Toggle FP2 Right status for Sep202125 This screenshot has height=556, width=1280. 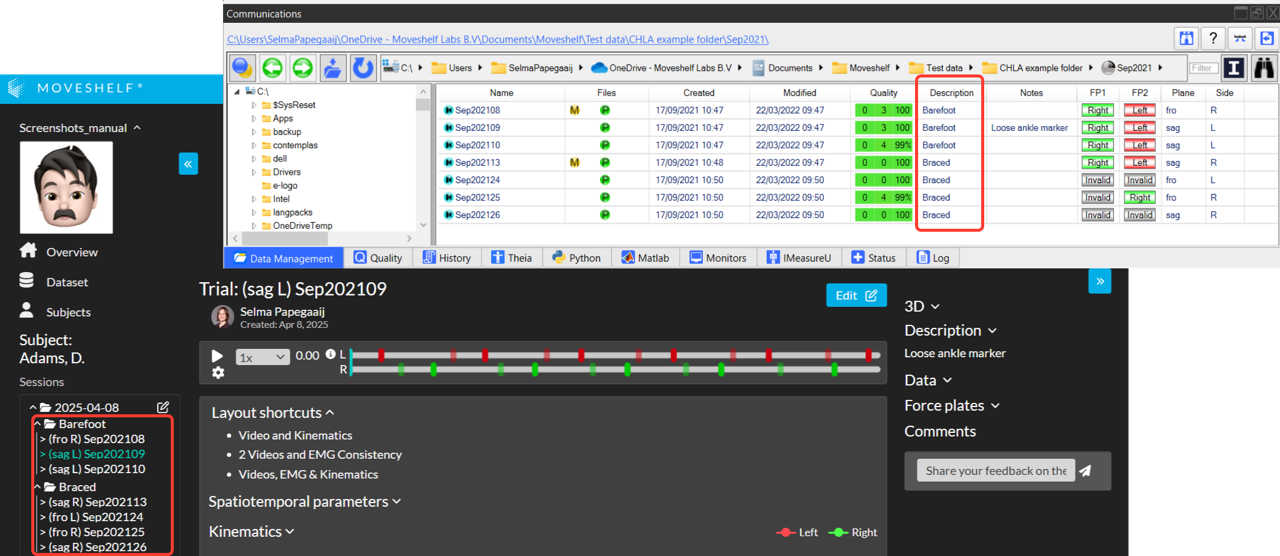pyautogui.click(x=1139, y=197)
